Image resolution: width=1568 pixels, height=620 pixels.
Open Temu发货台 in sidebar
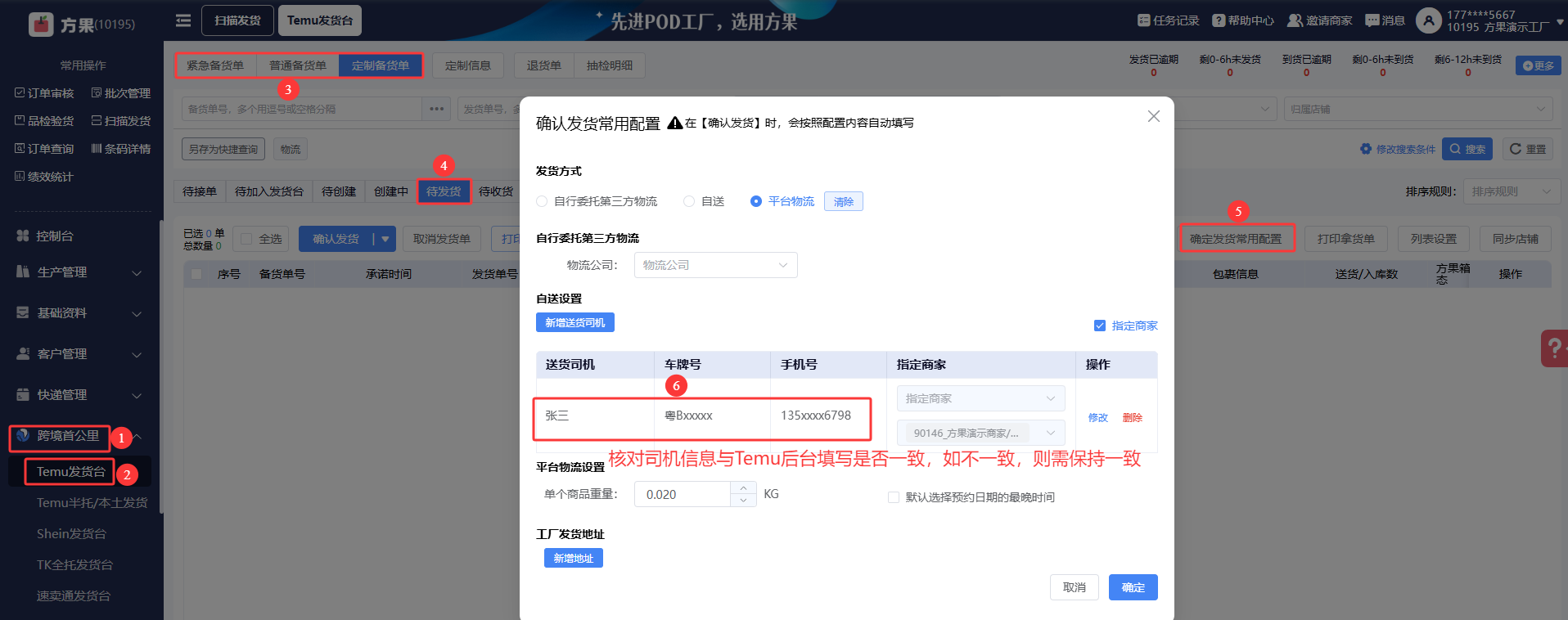pos(70,472)
